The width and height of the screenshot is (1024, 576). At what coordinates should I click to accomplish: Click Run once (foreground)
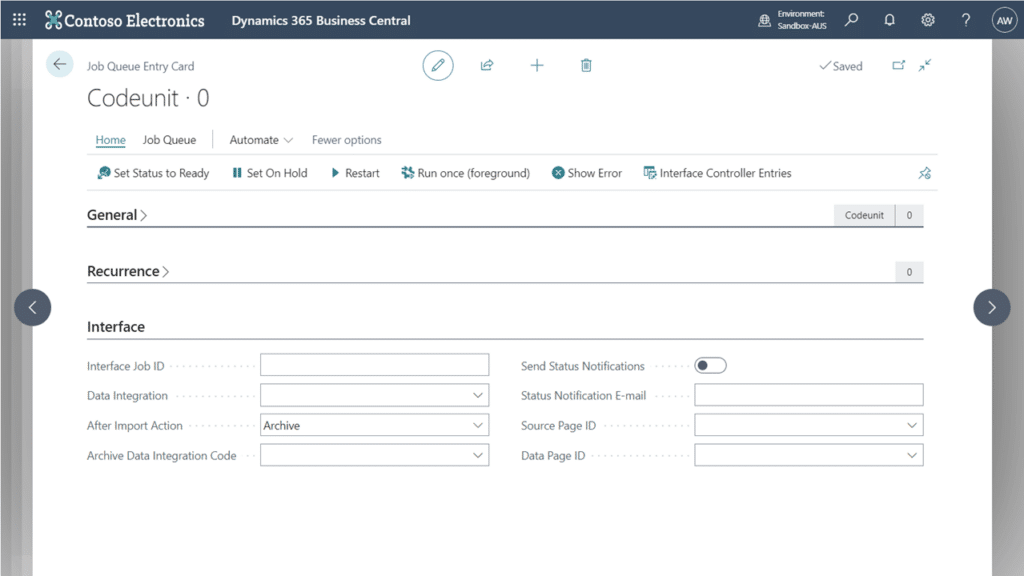point(465,172)
